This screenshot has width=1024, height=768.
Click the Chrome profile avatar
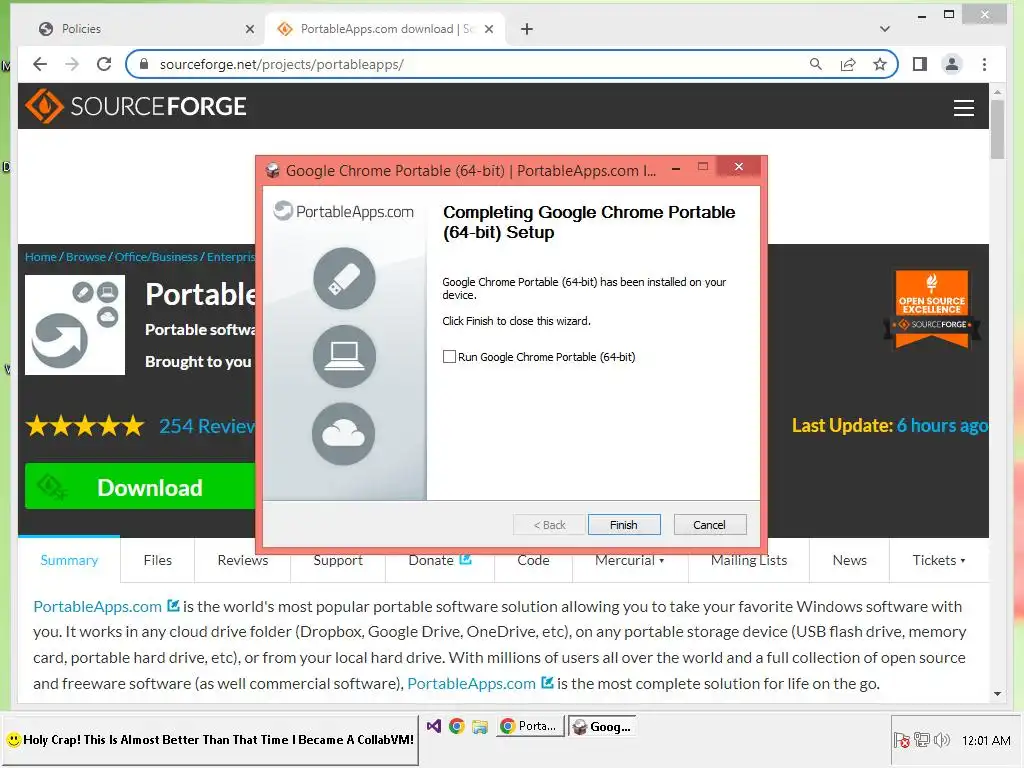tap(952, 64)
